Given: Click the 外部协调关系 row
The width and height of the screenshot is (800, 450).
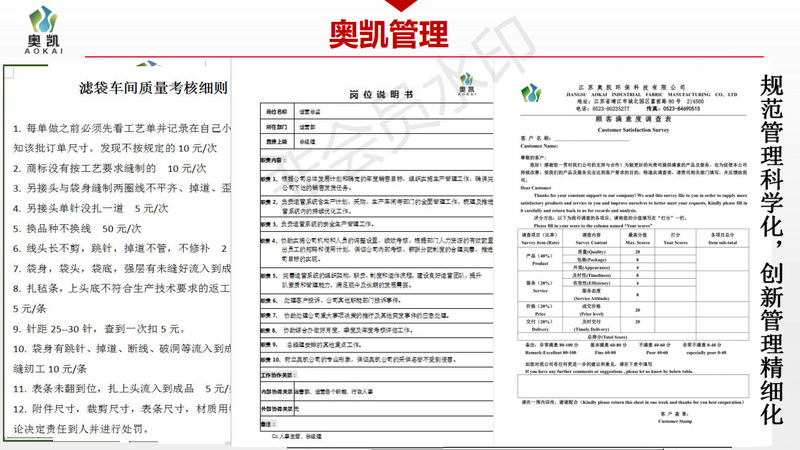Looking at the screenshot, I should pyautogui.click(x=377, y=409).
